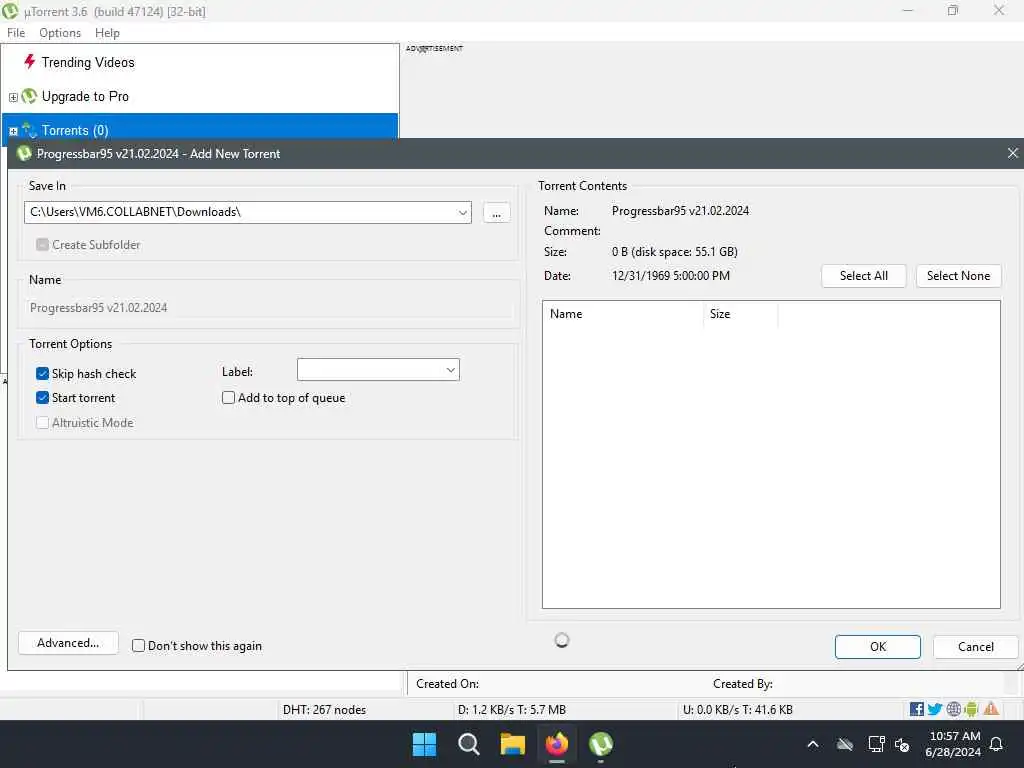Click the DHT: 267 nodes status

[x=324, y=709]
